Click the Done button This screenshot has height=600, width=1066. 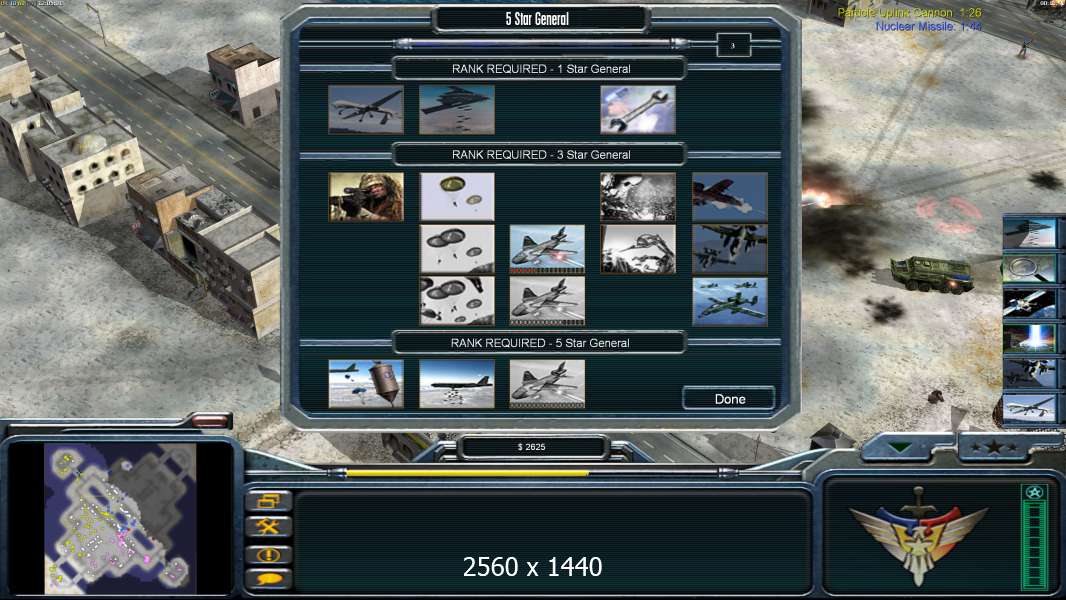click(x=729, y=399)
